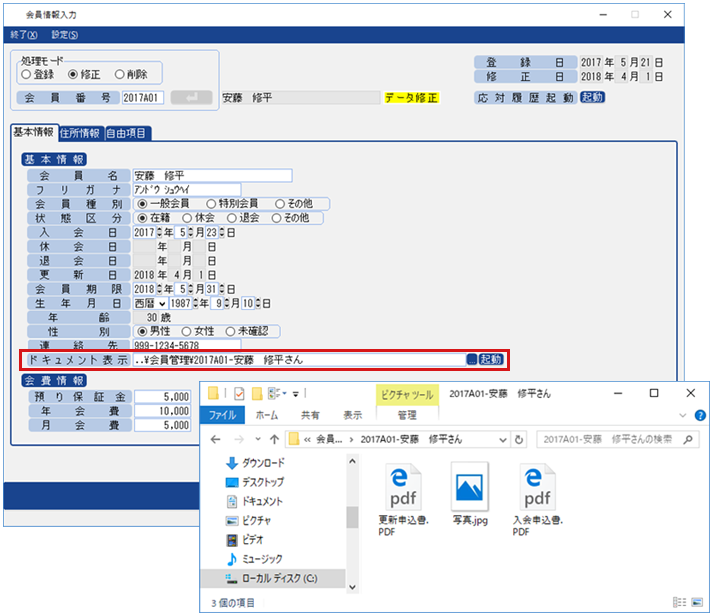714x616 pixels.
Task: Open Explorer help icon
Action: 700,415
